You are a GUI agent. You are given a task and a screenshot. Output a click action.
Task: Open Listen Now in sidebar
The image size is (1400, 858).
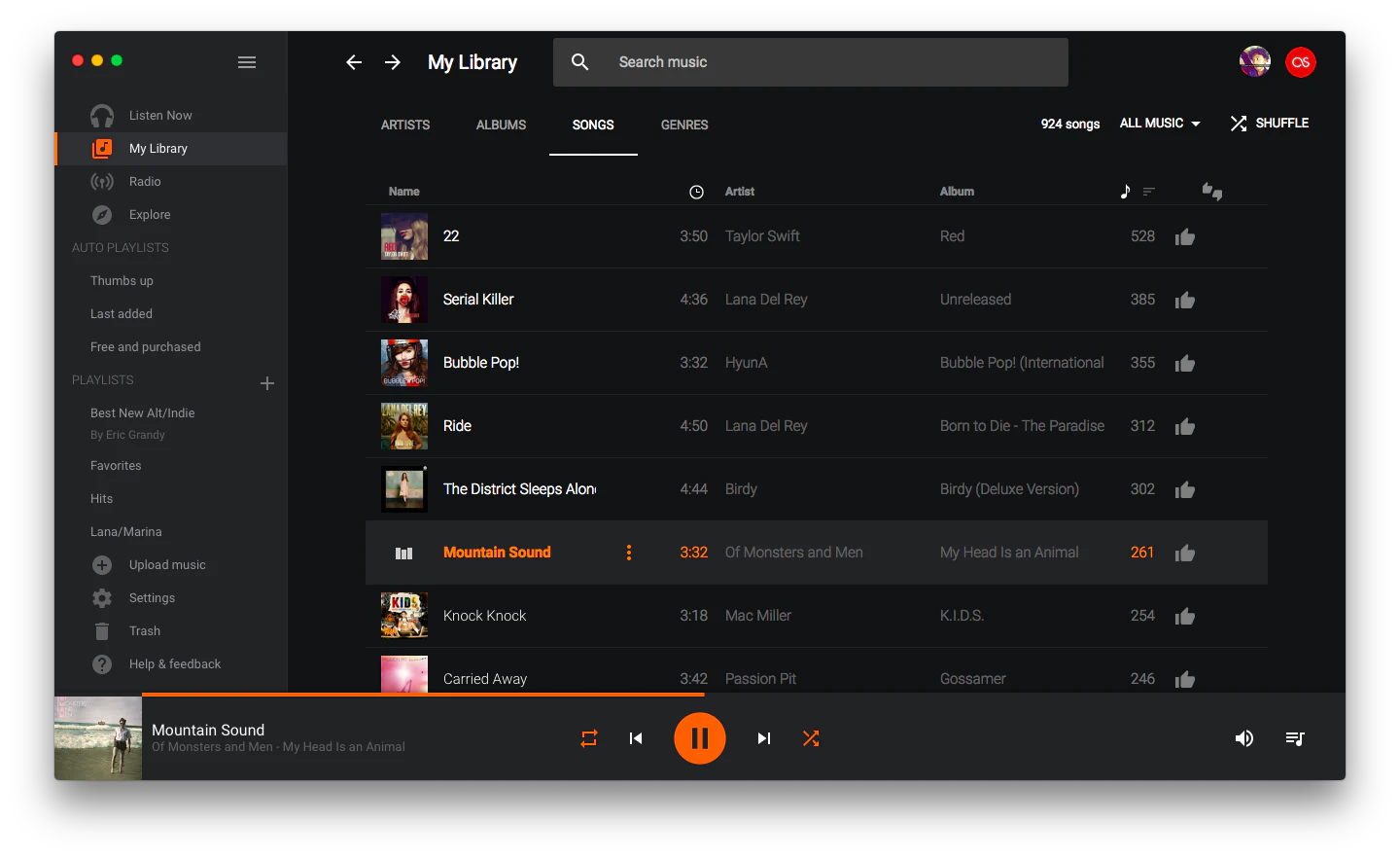click(171, 116)
